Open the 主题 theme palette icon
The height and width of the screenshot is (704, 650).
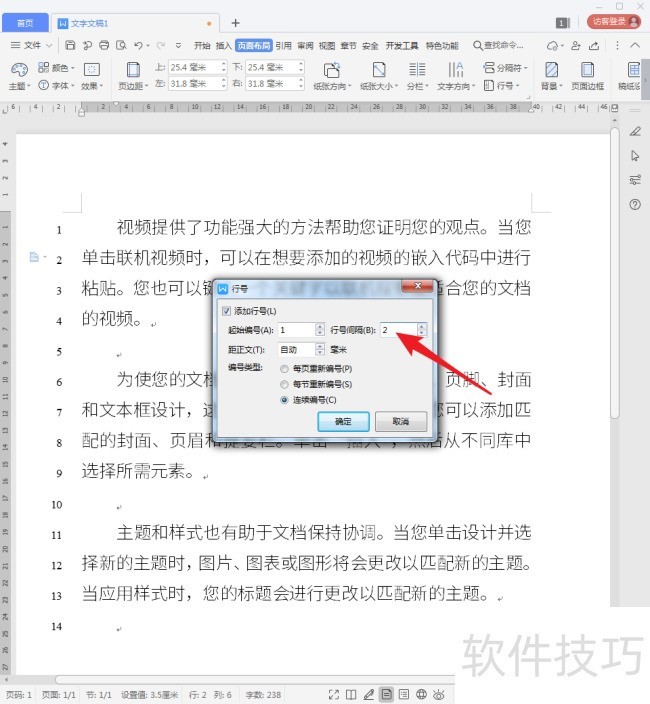[x=19, y=69]
